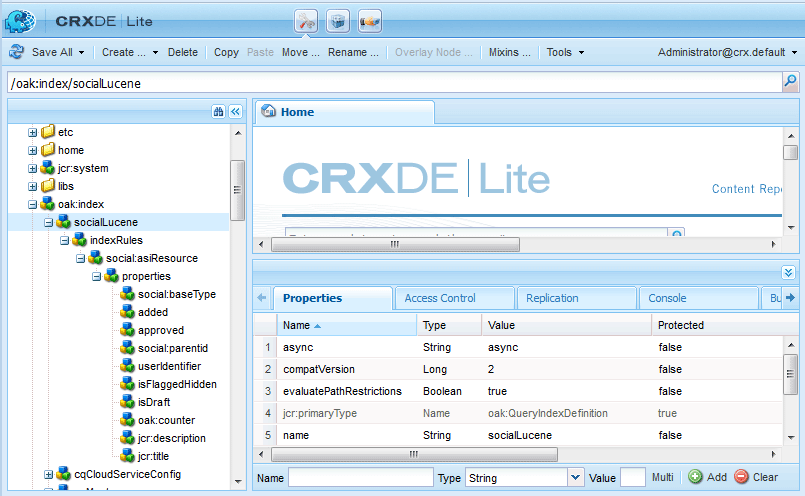Click the binoculars search icon in tree panel
This screenshot has width=805, height=496.
(x=219, y=111)
